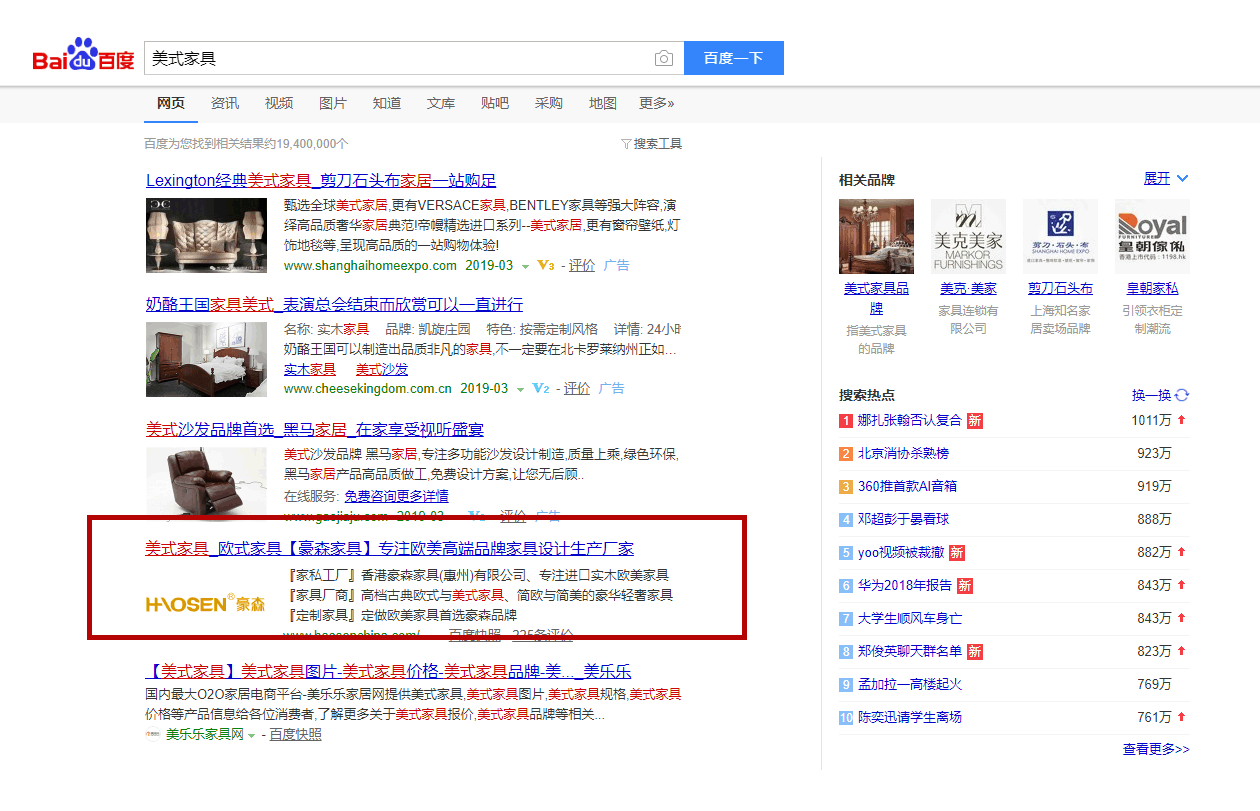The image size is (1260, 811).
Task: Open dropdown arrow beside shanghaihomeexpo 2019-03
Action: click(525, 267)
